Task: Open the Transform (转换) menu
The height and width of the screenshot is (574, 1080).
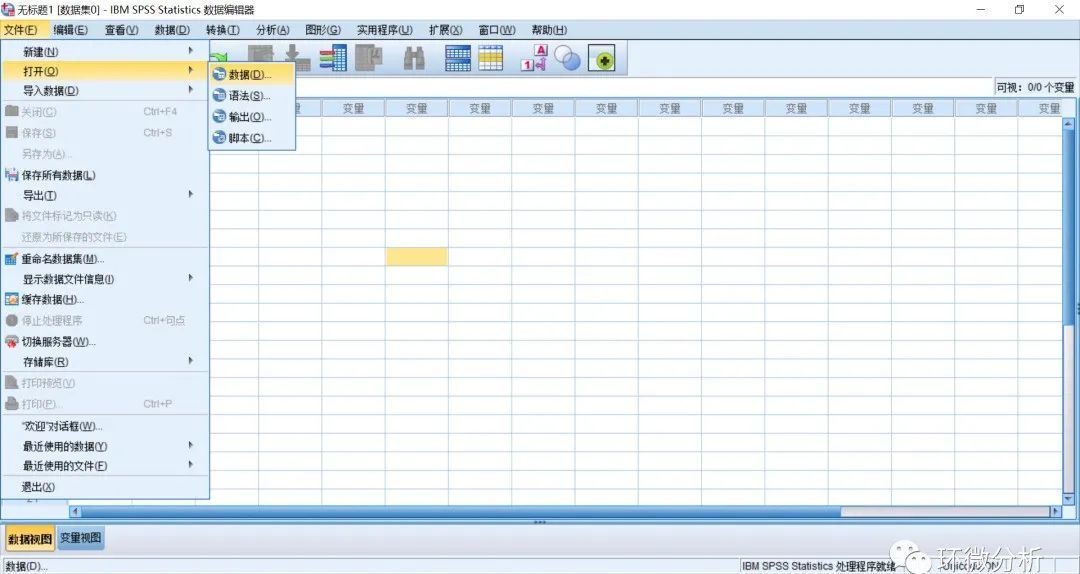Action: coord(222,30)
